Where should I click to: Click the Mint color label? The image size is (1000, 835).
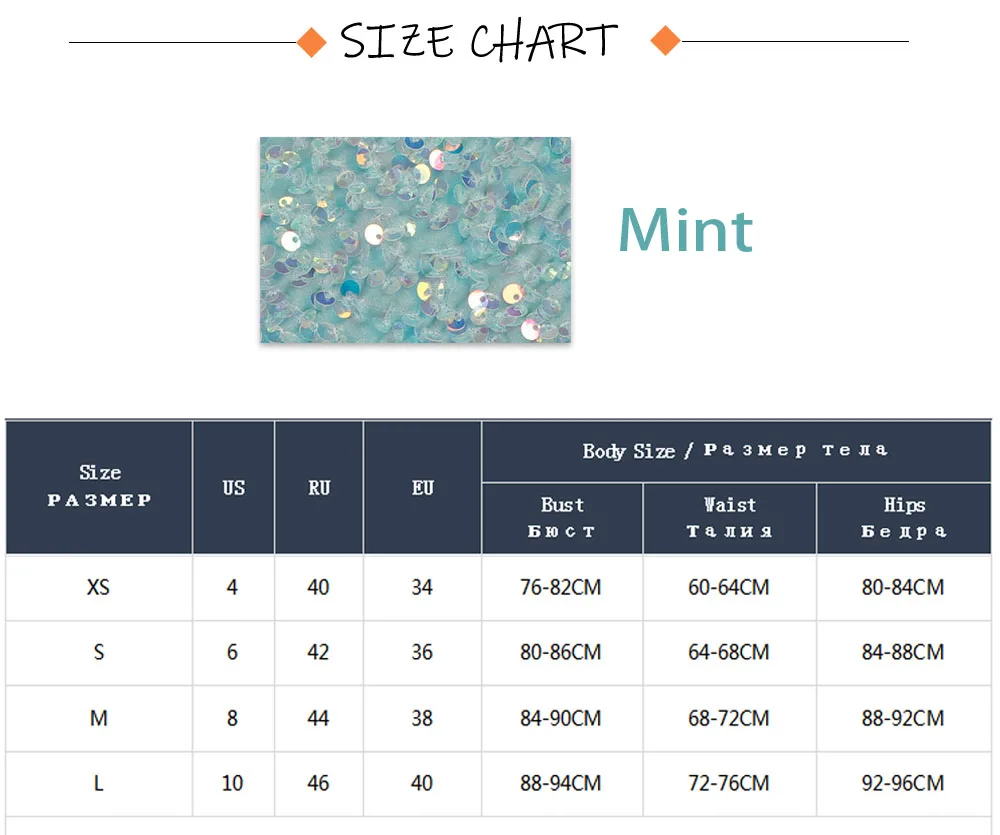tap(685, 230)
